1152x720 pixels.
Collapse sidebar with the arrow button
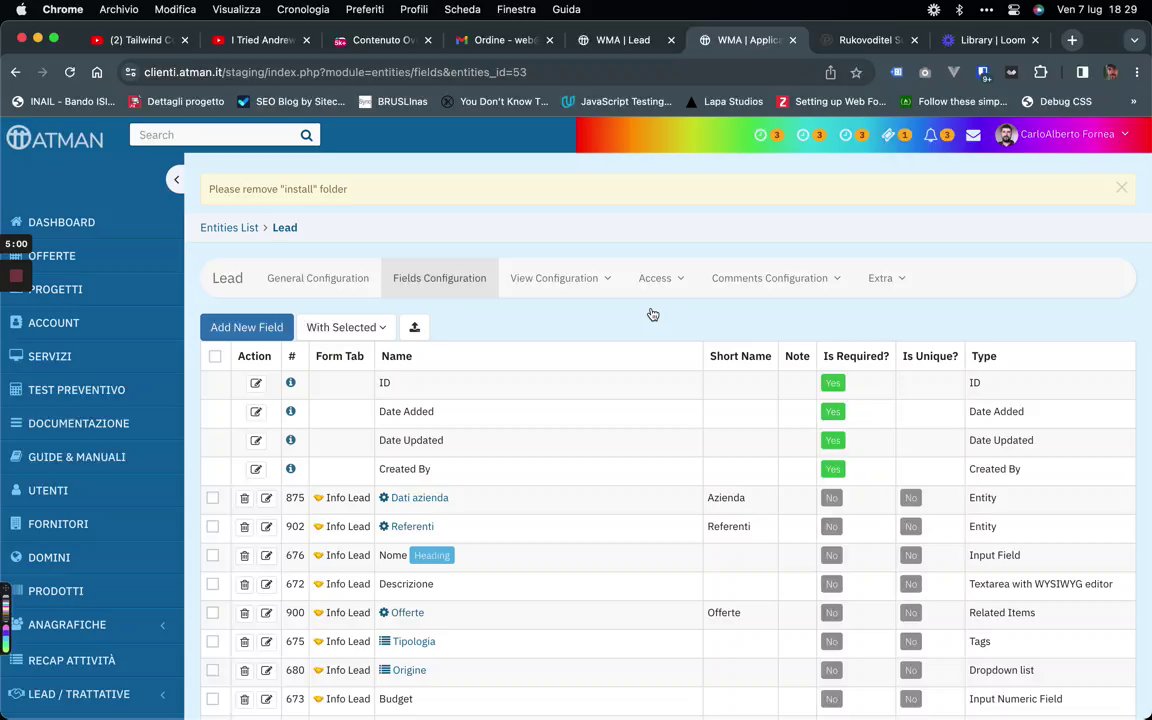click(x=176, y=179)
